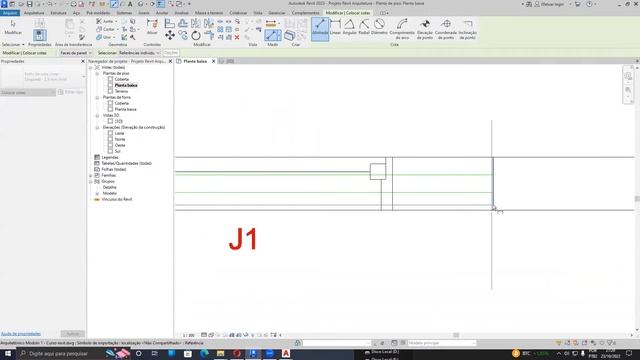This screenshot has height=360, width=640.
Task: Toggle the Propriedades palette button
Action: (40, 36)
